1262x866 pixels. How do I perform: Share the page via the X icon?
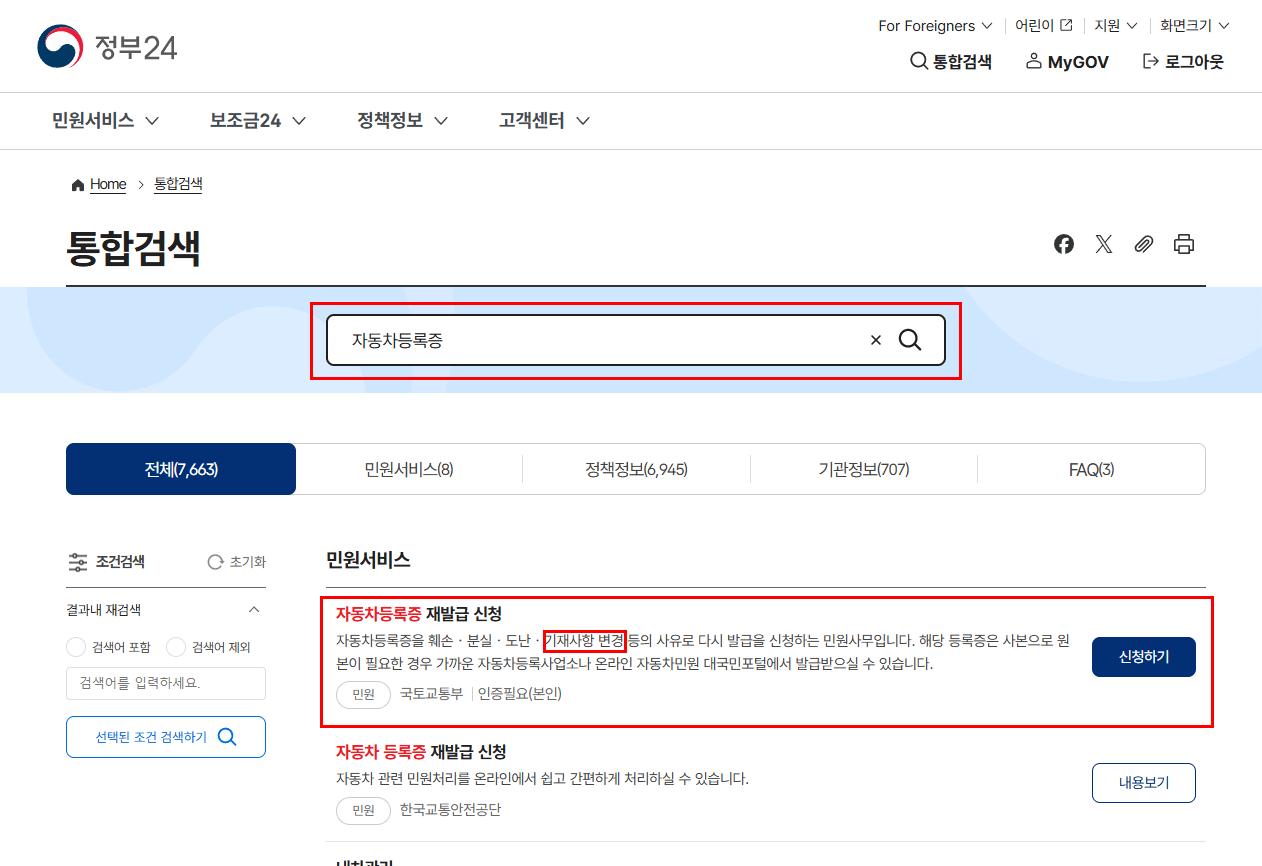(x=1103, y=243)
